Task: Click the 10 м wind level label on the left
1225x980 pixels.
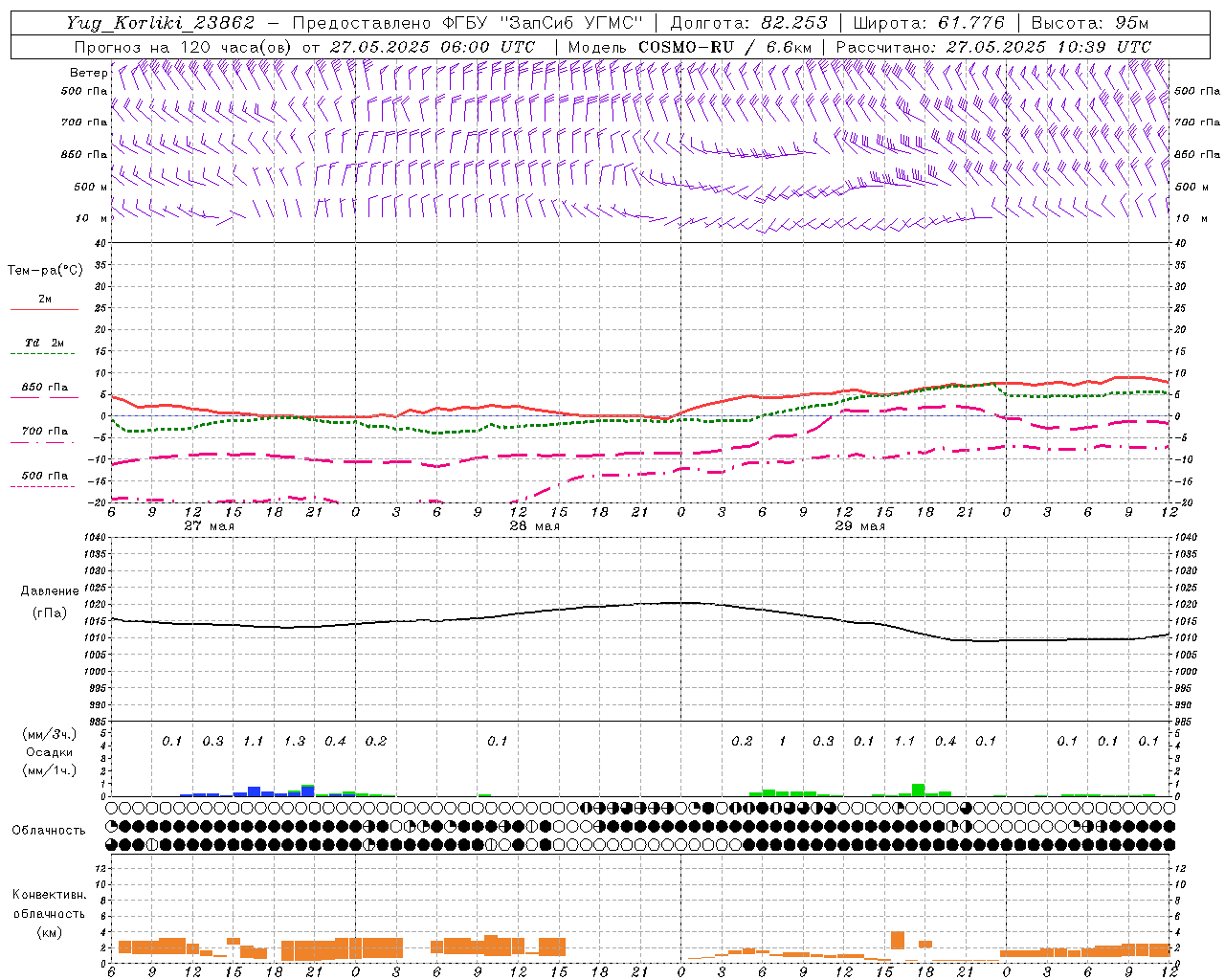Action: pos(91,219)
